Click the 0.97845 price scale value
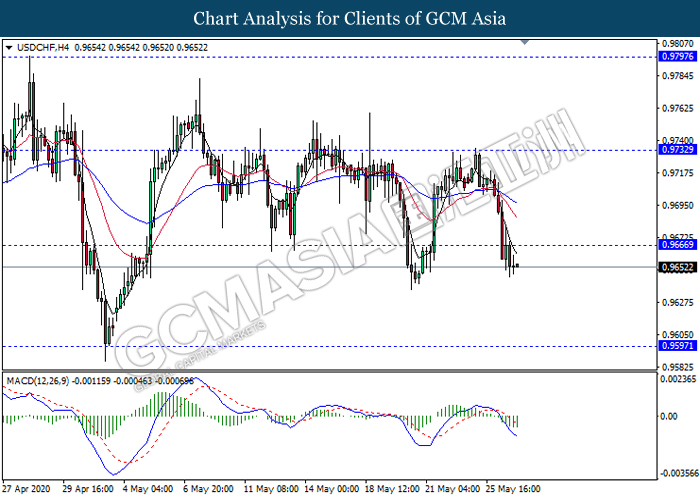700x500 pixels. (678, 76)
